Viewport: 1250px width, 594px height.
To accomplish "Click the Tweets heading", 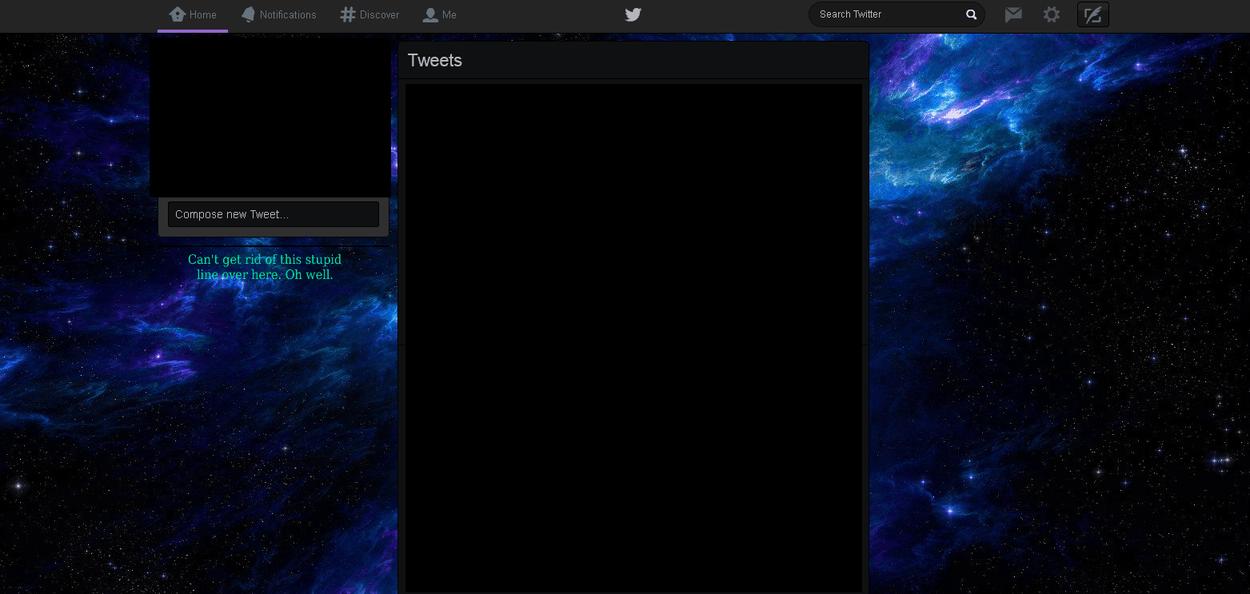I will tap(435, 60).
